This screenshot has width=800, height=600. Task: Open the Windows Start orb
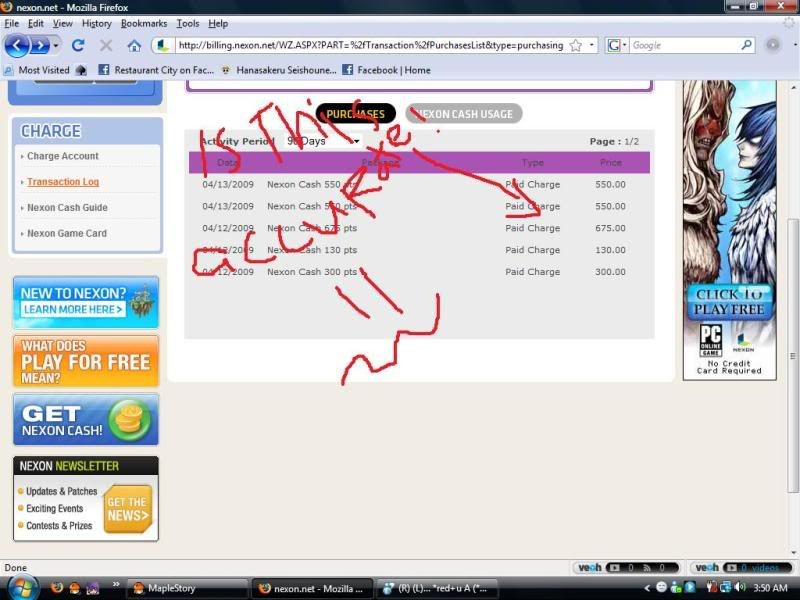(x=21, y=586)
